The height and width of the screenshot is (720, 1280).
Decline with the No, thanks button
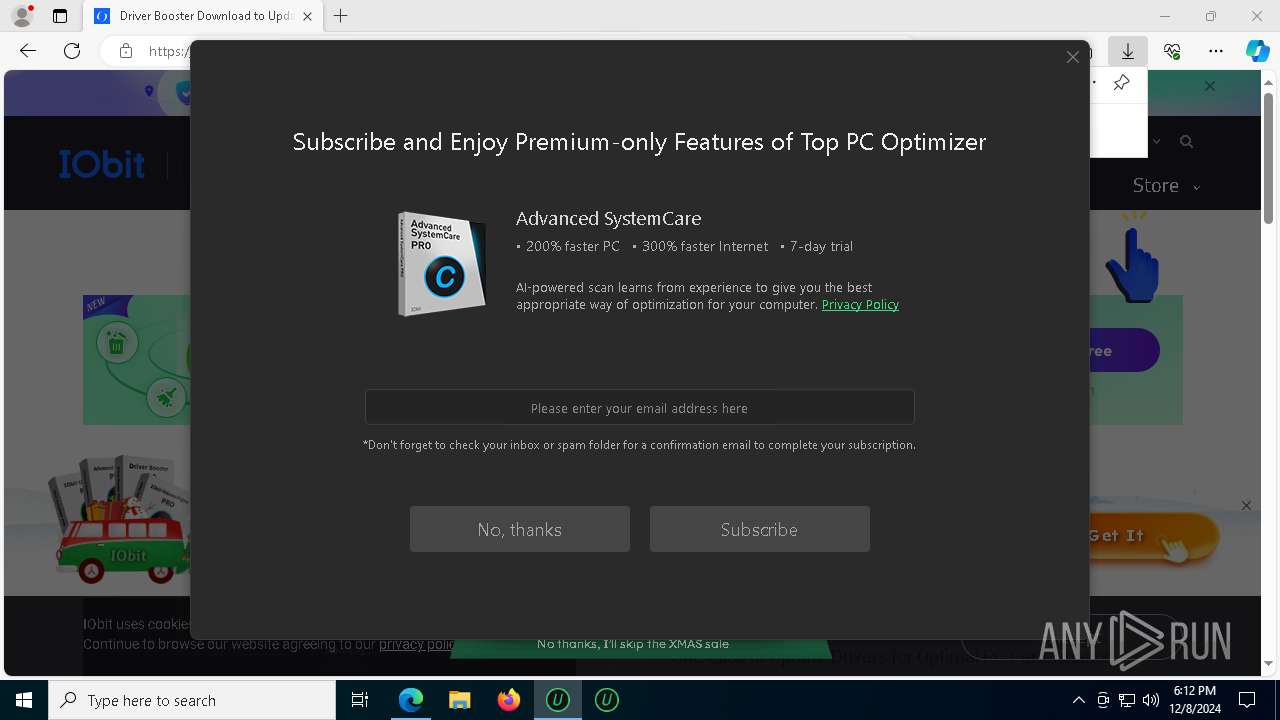pos(520,529)
